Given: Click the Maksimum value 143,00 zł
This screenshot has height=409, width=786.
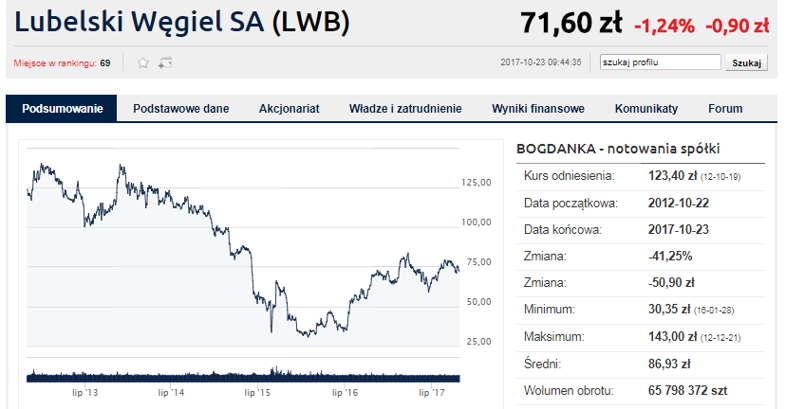Looking at the screenshot, I should (672, 336).
